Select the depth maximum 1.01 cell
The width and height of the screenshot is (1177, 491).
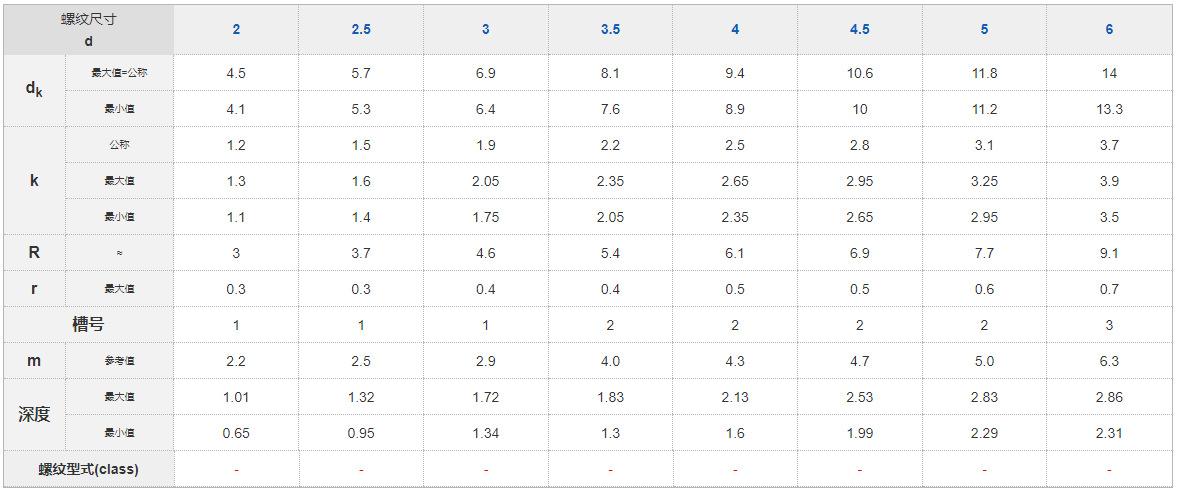pyautogui.click(x=236, y=397)
